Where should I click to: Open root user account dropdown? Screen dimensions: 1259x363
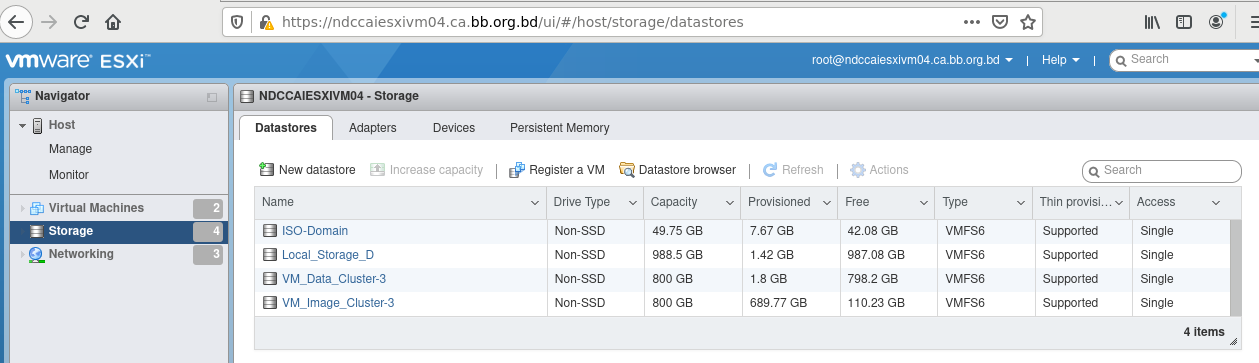[912, 60]
